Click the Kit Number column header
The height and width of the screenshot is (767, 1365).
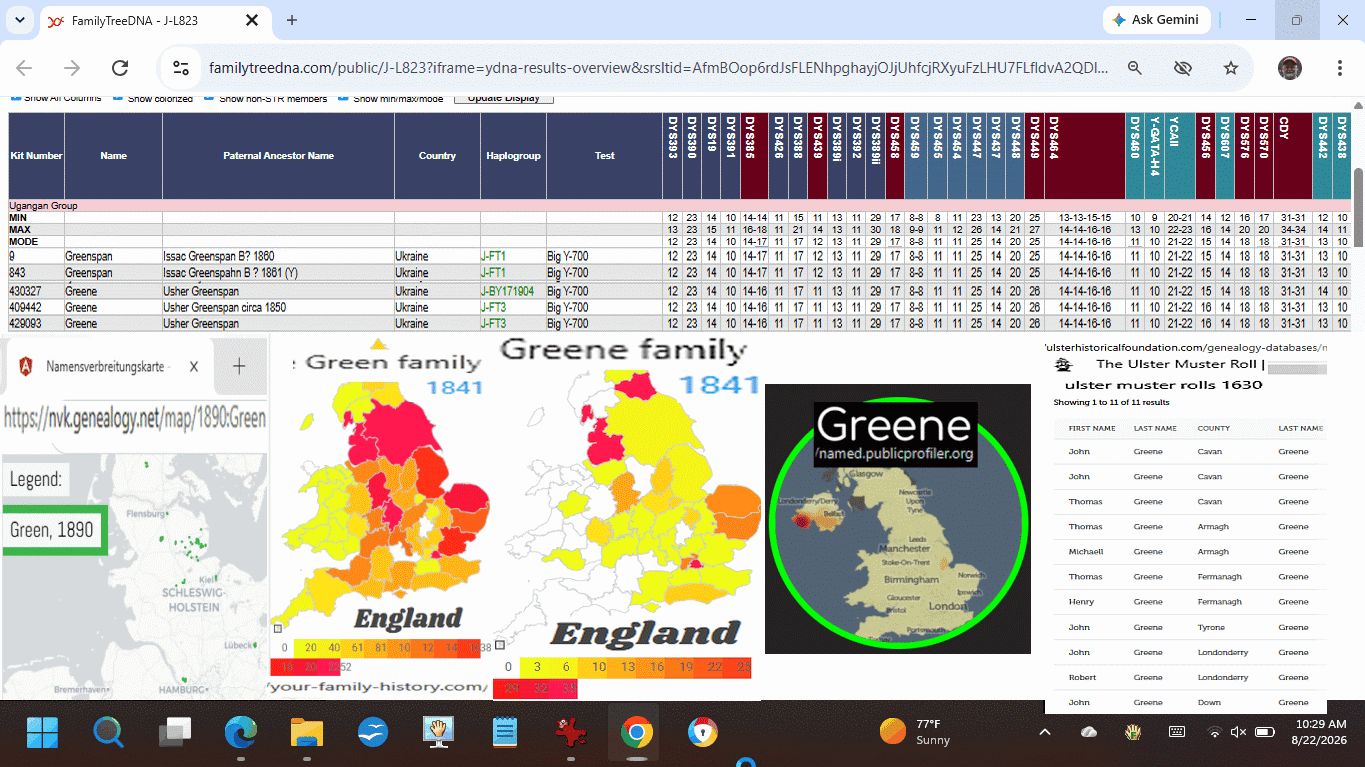point(37,156)
